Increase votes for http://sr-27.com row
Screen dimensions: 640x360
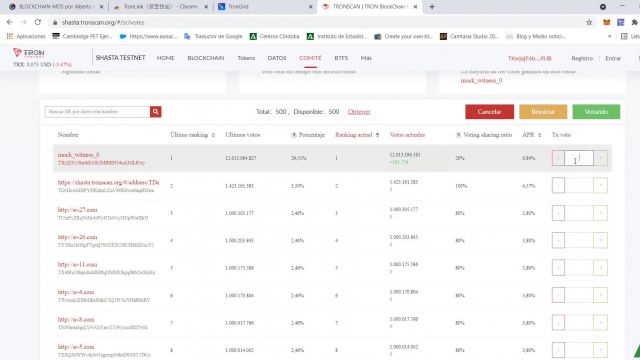click(x=600, y=213)
